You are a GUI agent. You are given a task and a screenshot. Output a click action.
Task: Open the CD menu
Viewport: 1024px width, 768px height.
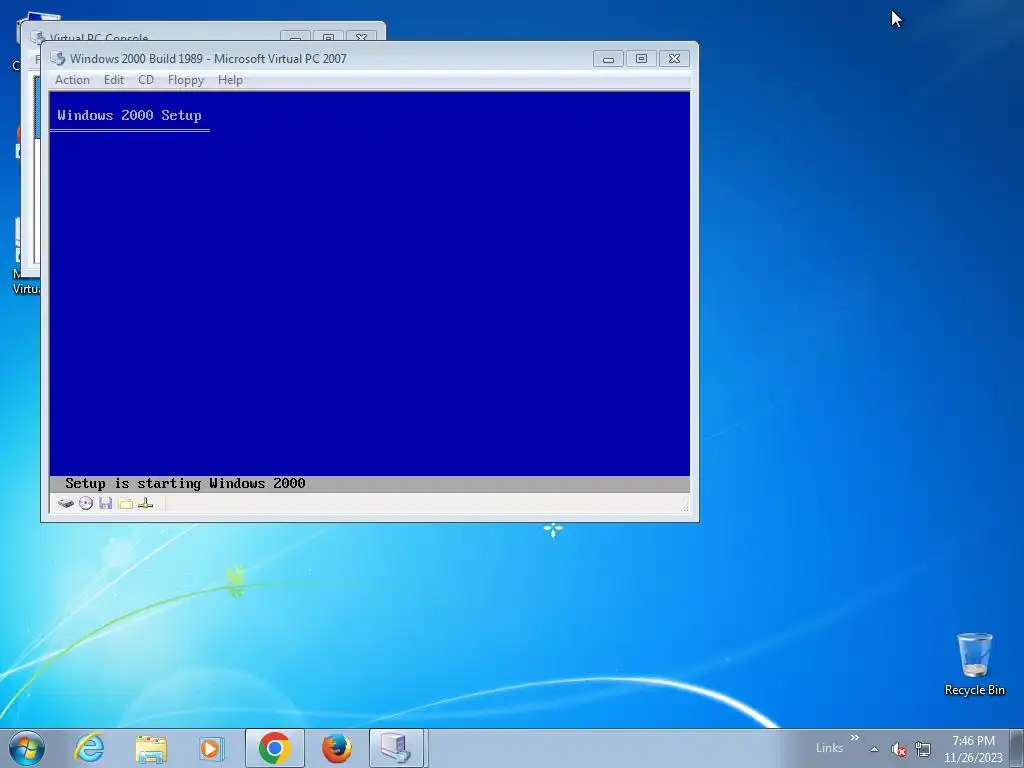click(146, 80)
